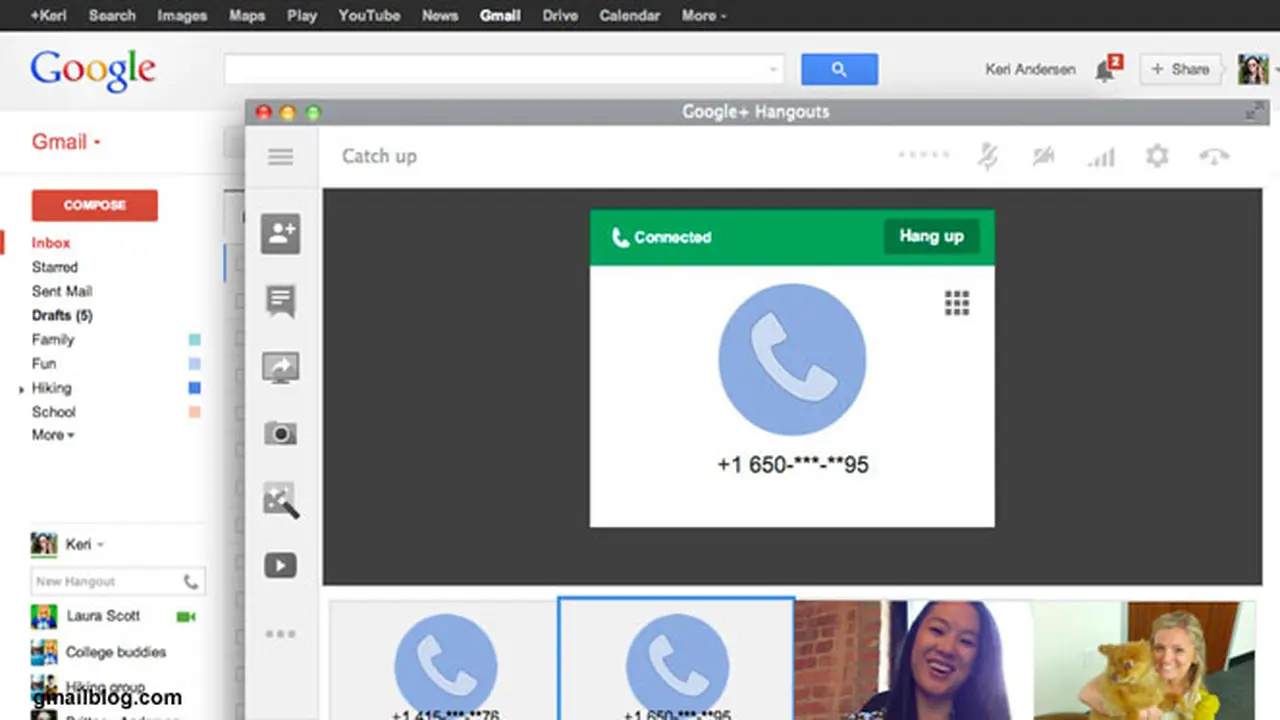Click the Keri Andersen name link
Screen dimensions: 1280x720
pyautogui.click(x=1030, y=69)
